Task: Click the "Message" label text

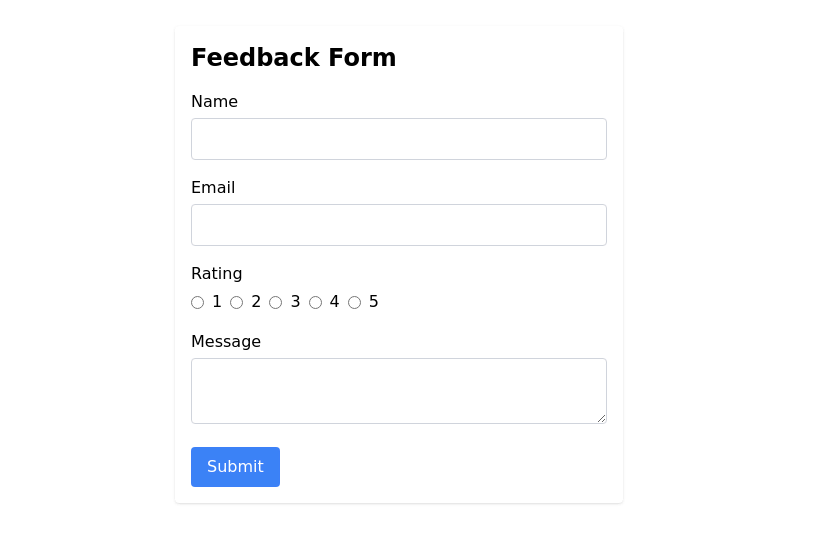Action: click(226, 342)
